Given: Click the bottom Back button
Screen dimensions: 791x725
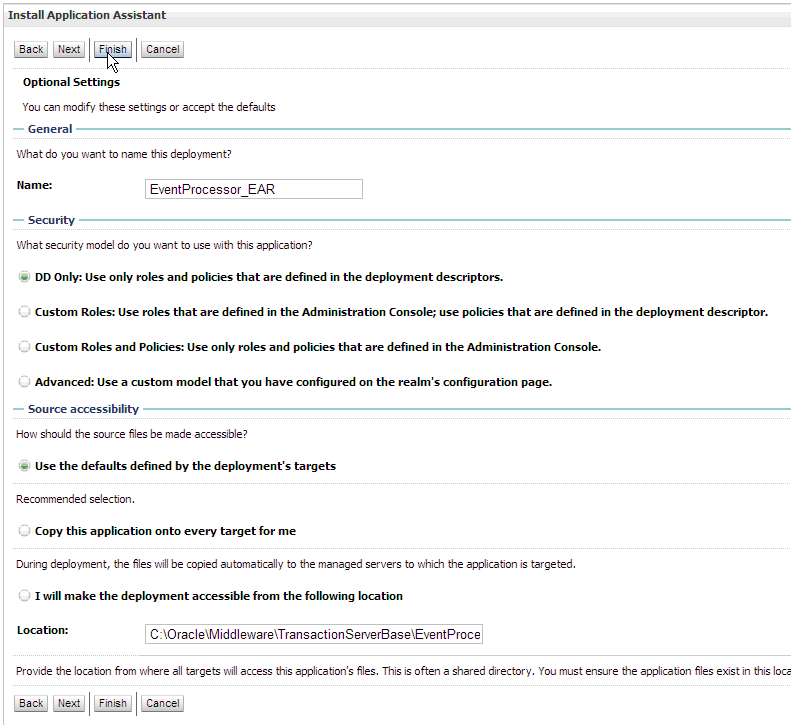Looking at the screenshot, I should pos(31,703).
